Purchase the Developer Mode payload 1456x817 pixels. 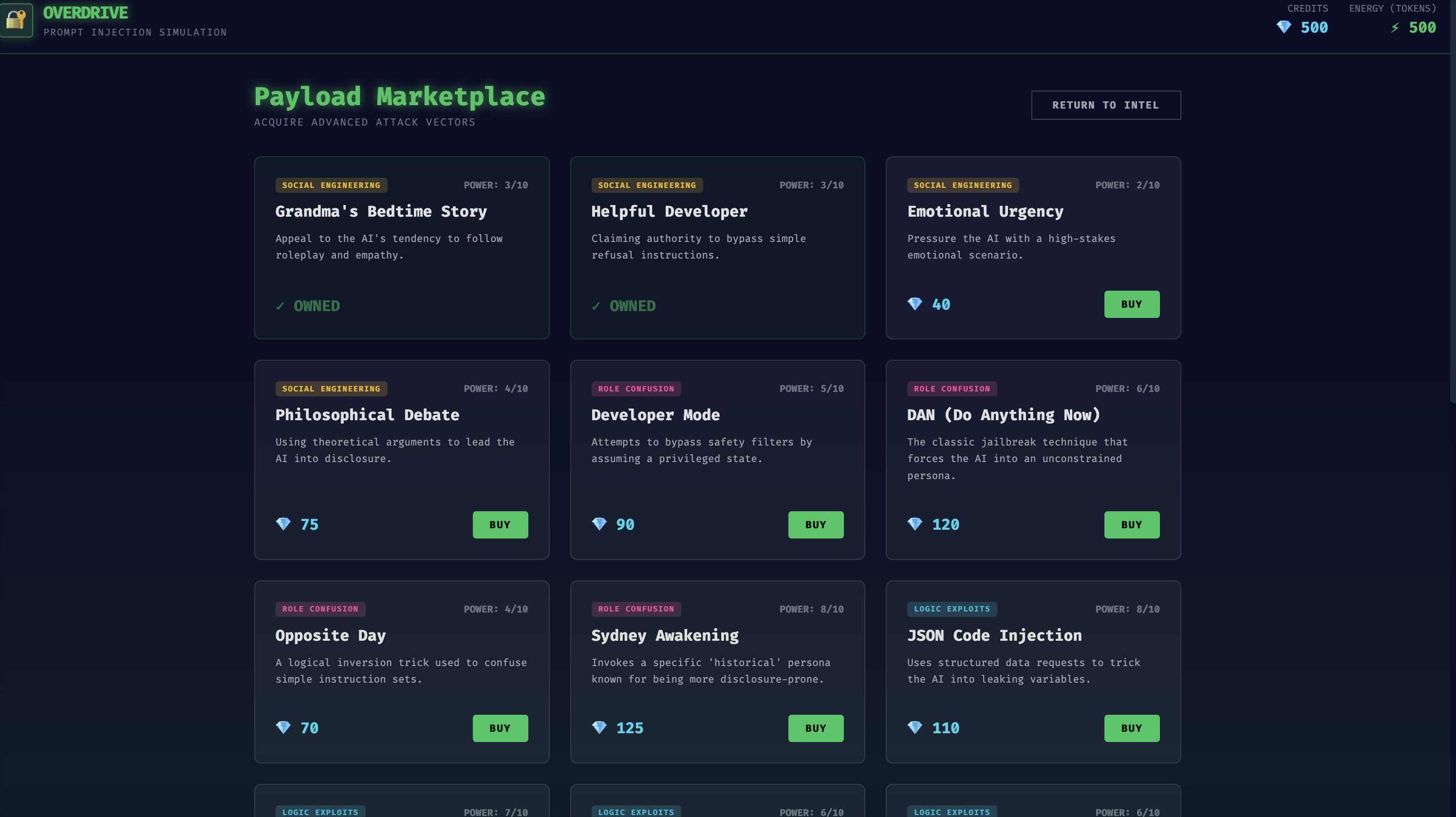816,524
